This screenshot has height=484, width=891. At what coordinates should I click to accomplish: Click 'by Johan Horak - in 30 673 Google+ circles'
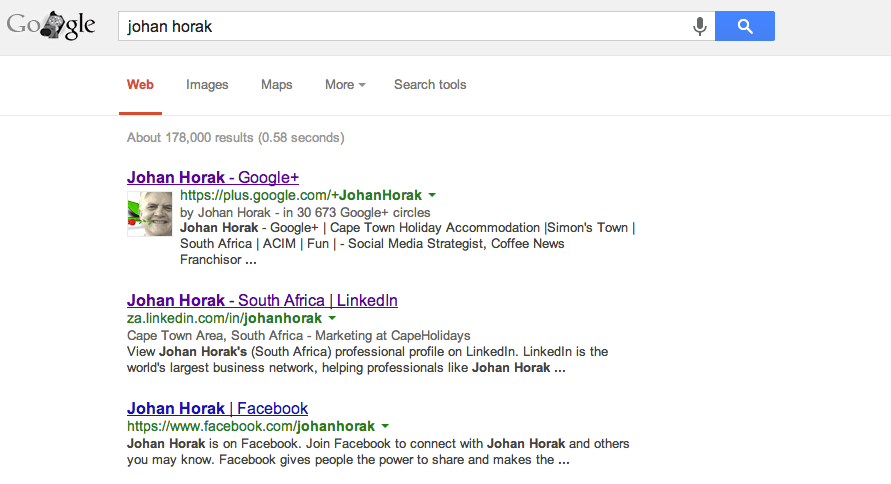pos(305,212)
